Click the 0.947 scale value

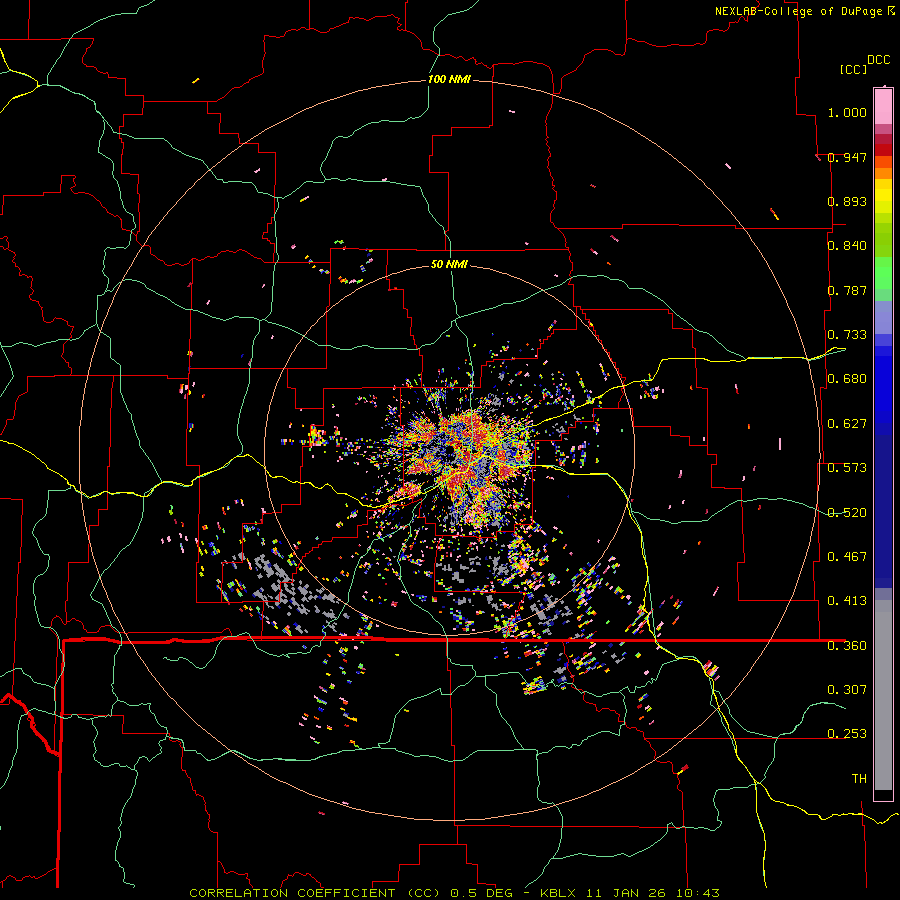pos(847,157)
